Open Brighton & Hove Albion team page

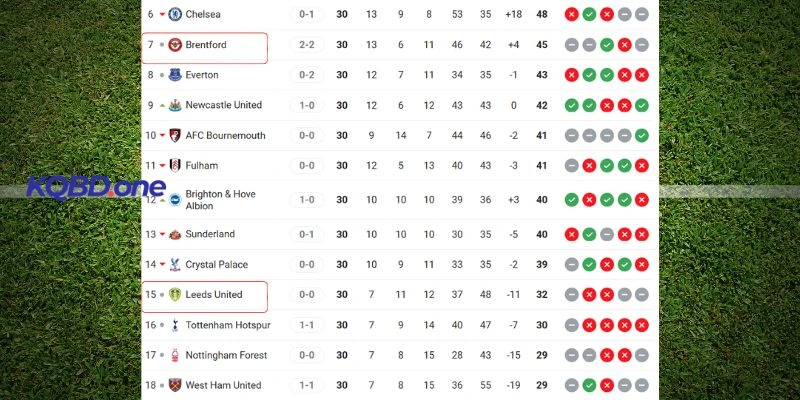coord(220,199)
